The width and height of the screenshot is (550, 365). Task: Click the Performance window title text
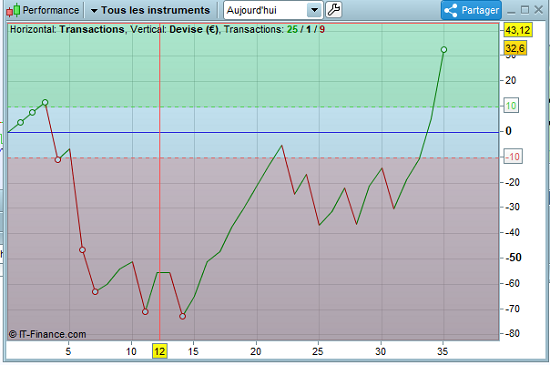pos(51,10)
